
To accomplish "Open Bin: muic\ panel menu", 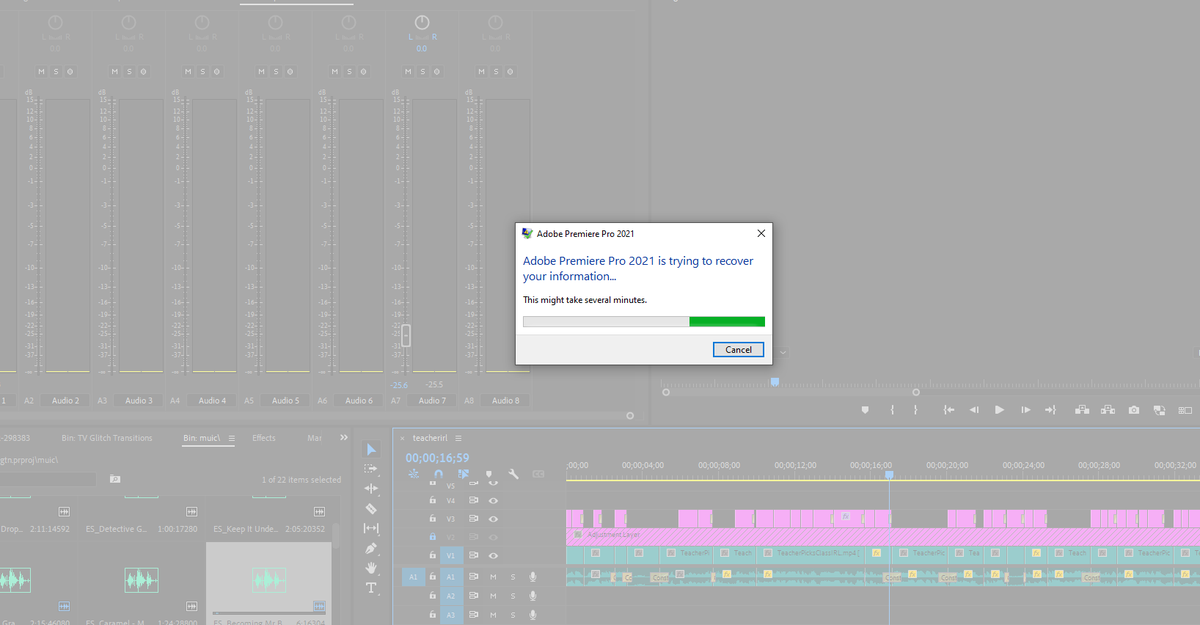I will pyautogui.click(x=231, y=438).
